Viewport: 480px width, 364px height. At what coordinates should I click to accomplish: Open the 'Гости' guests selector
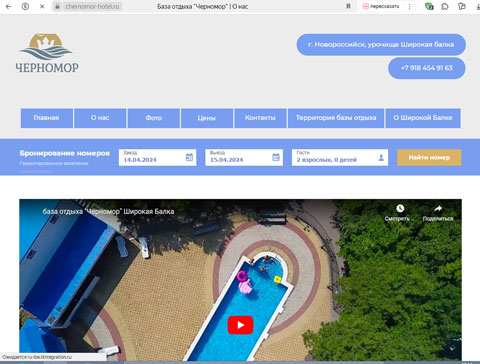(x=340, y=157)
